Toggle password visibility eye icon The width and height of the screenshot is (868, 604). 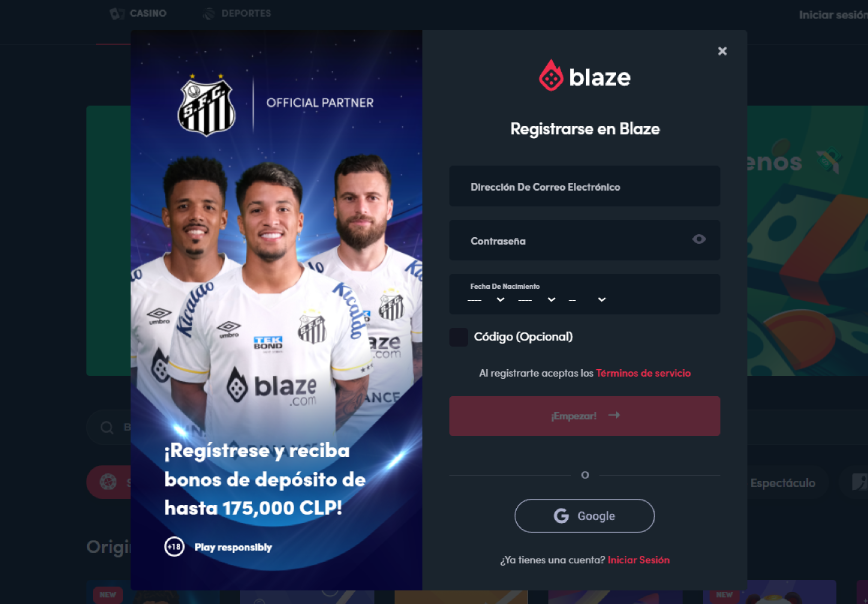[699, 239]
